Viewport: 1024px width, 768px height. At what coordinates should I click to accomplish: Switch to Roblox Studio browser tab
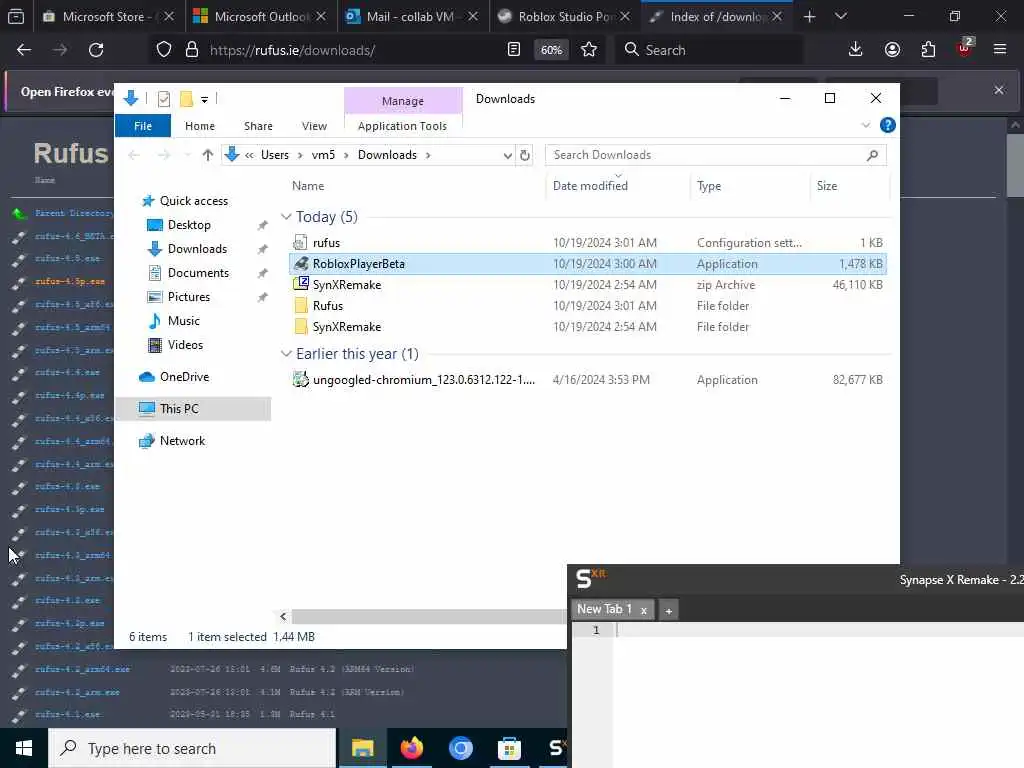pos(564,16)
